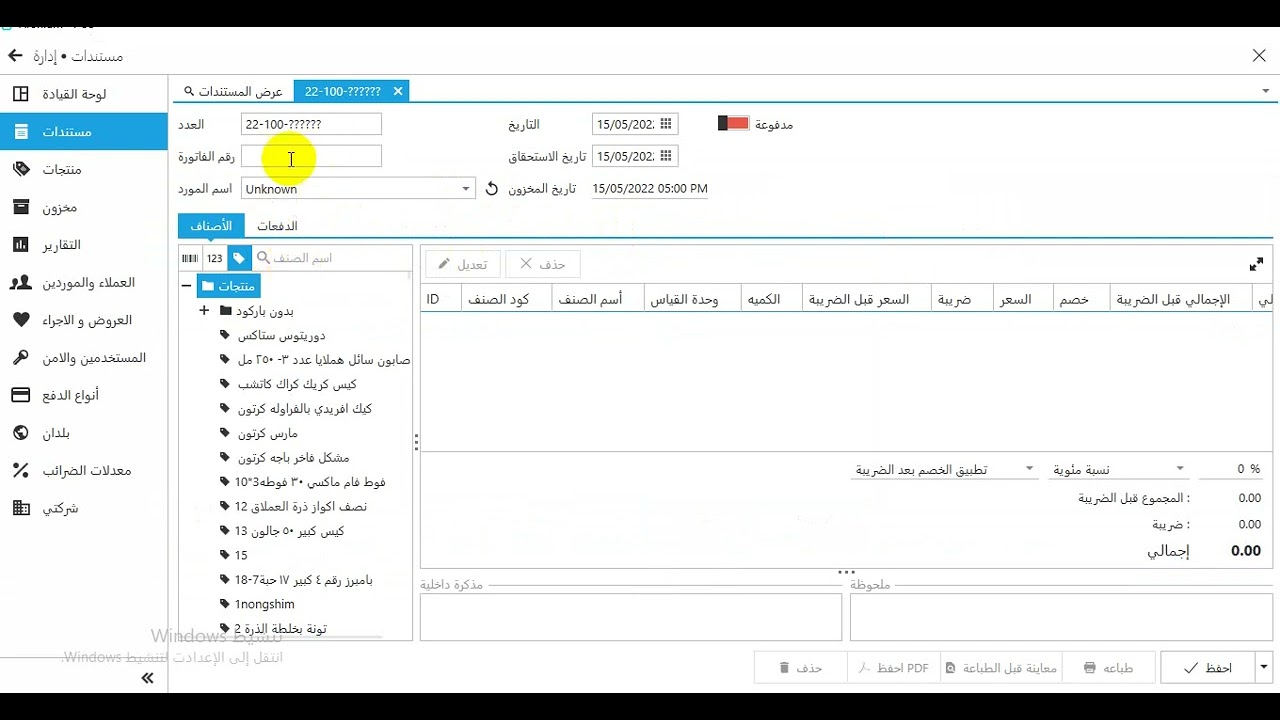Screen dimensions: 1280x720
Task: Expand the items grid to fullscreen
Action: (x=1256, y=264)
